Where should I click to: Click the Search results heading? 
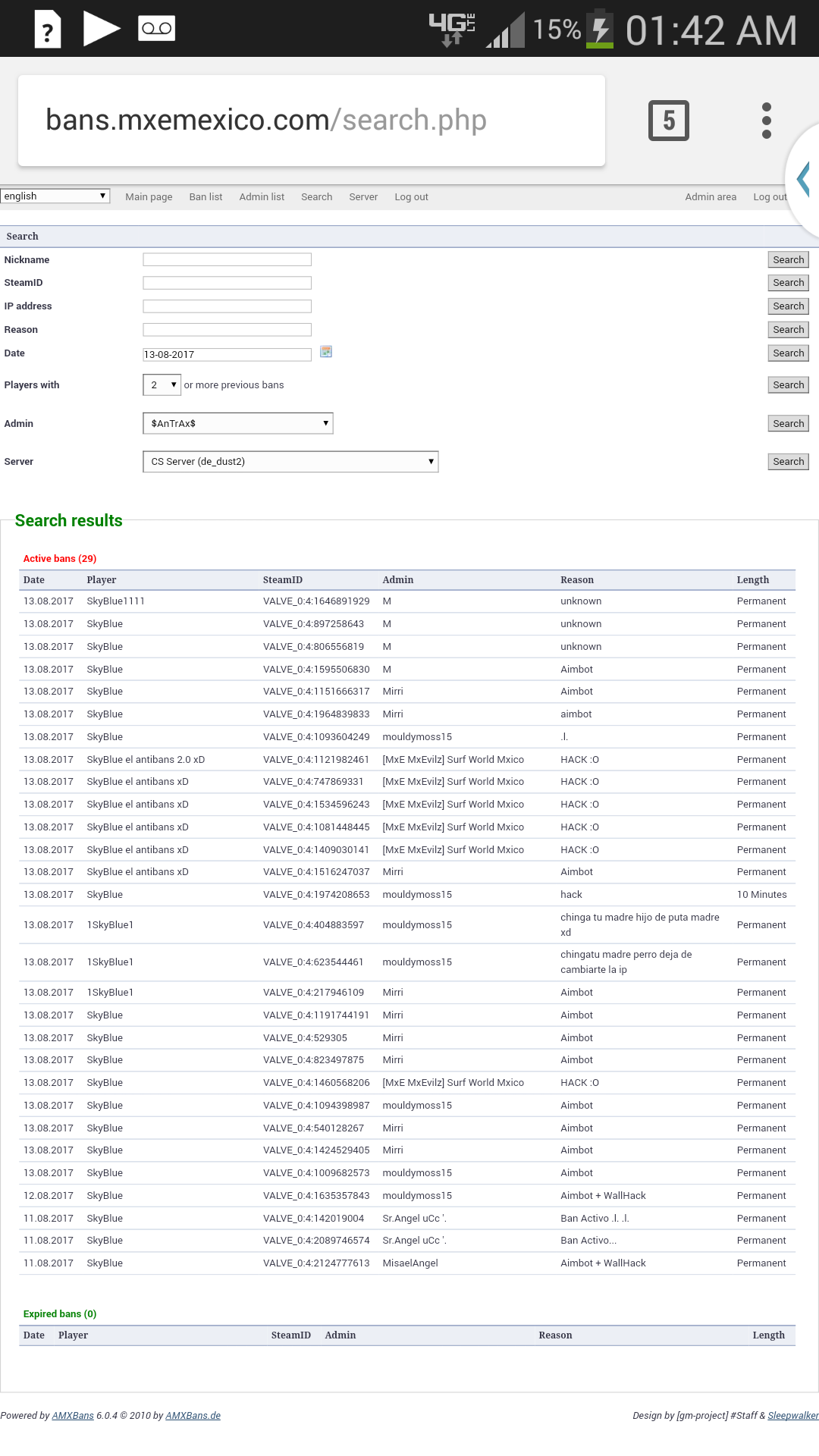click(x=68, y=521)
